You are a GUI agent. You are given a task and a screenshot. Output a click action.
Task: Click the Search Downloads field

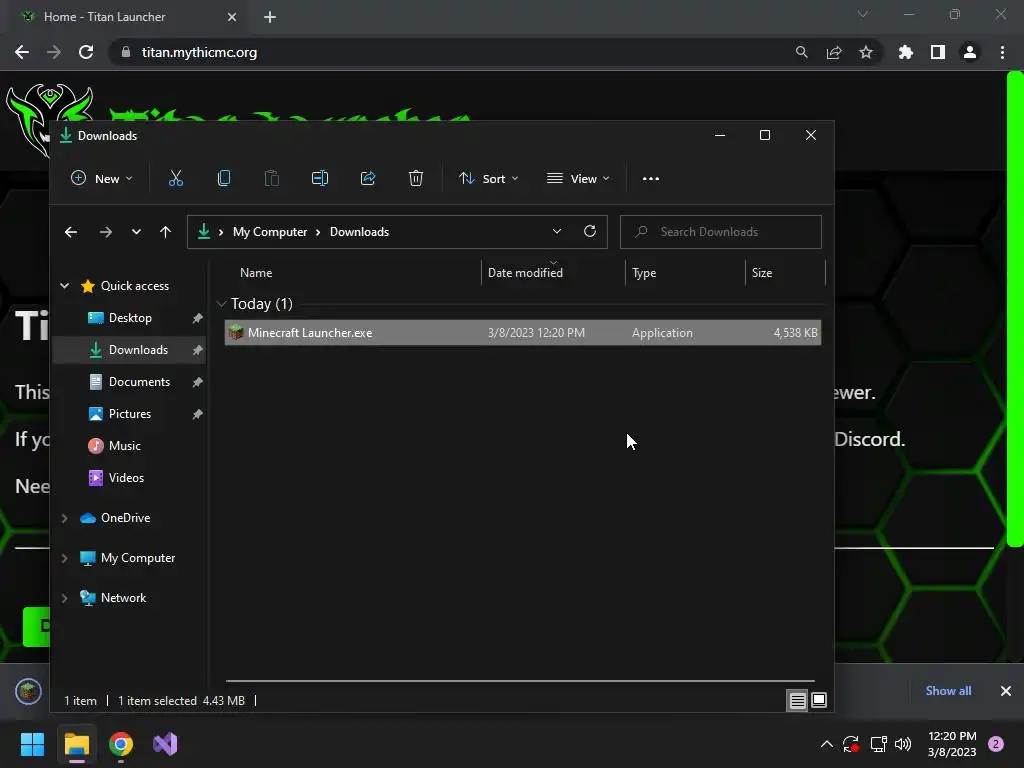720,232
